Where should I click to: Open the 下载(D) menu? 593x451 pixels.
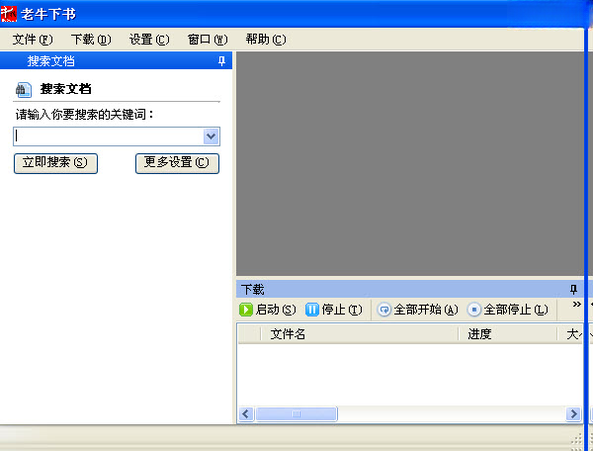(x=91, y=39)
